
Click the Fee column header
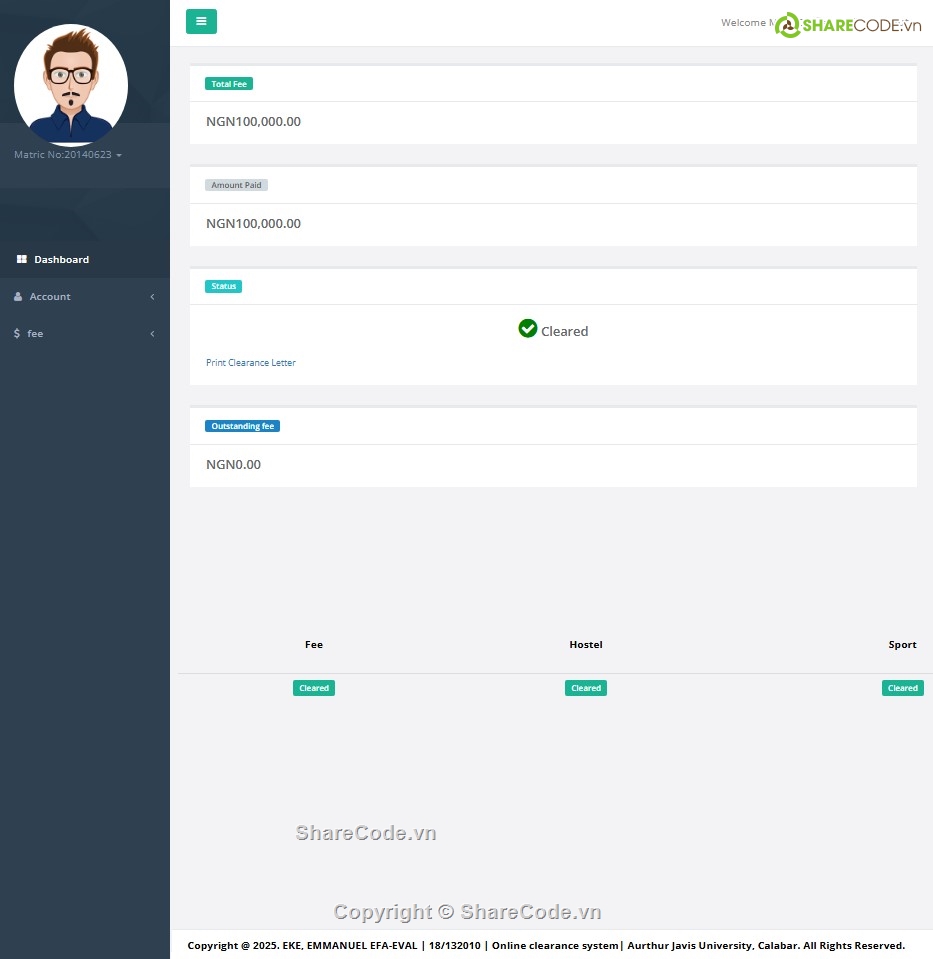pyautogui.click(x=314, y=645)
